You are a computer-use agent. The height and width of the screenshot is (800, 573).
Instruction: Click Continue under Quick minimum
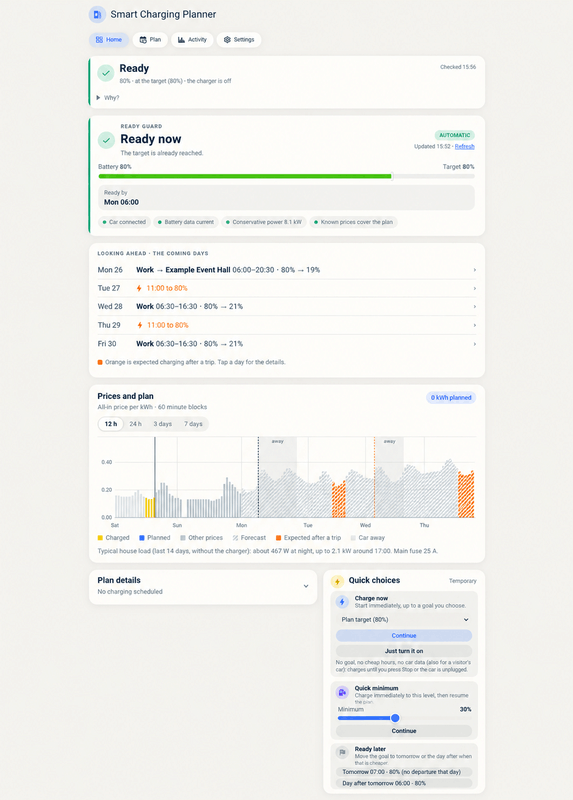click(x=404, y=731)
